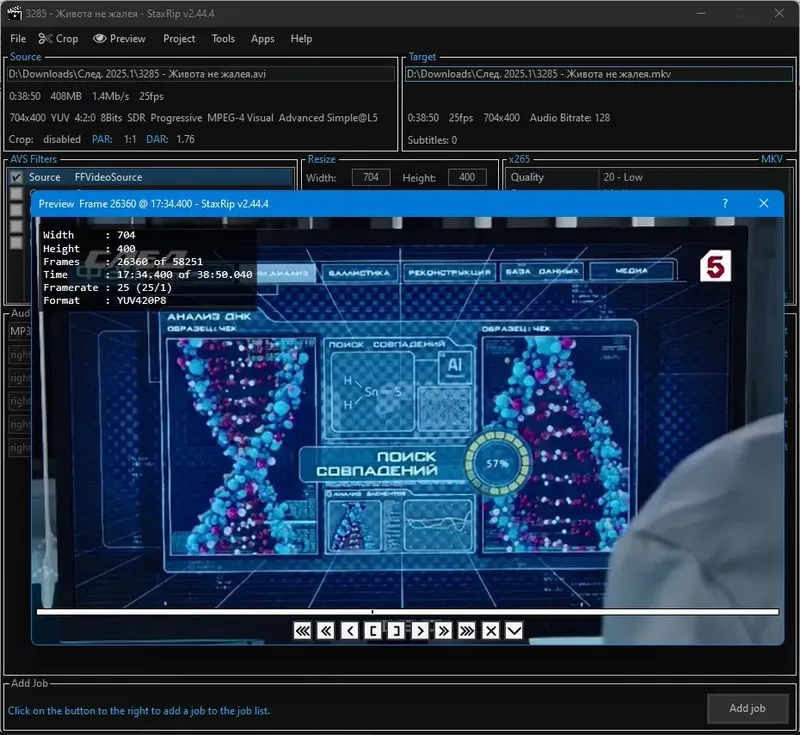Click the Target panel header link
Screen dimensions: 800x735
[422, 57]
